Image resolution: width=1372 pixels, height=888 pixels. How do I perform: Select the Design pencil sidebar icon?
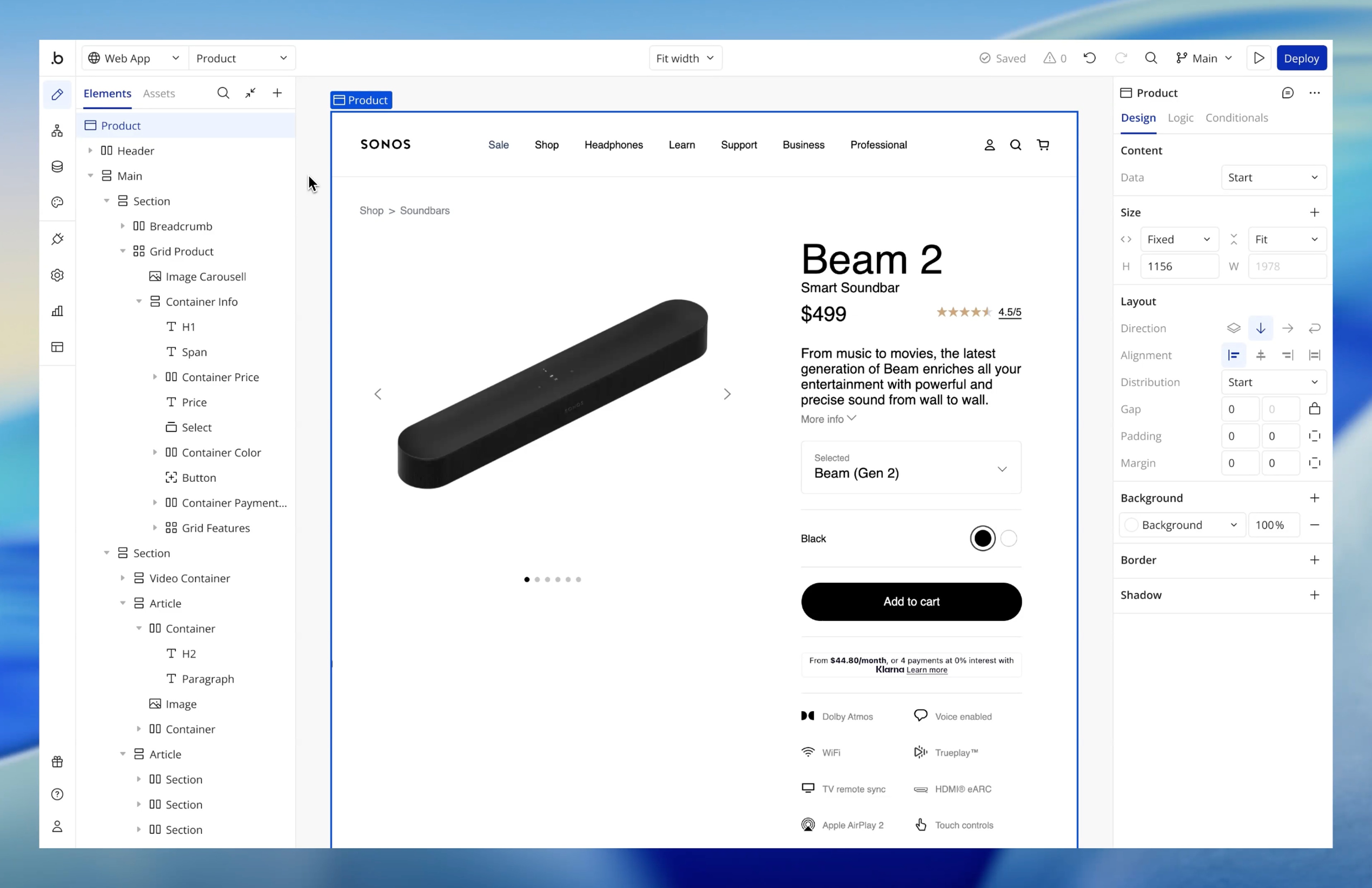(x=57, y=95)
